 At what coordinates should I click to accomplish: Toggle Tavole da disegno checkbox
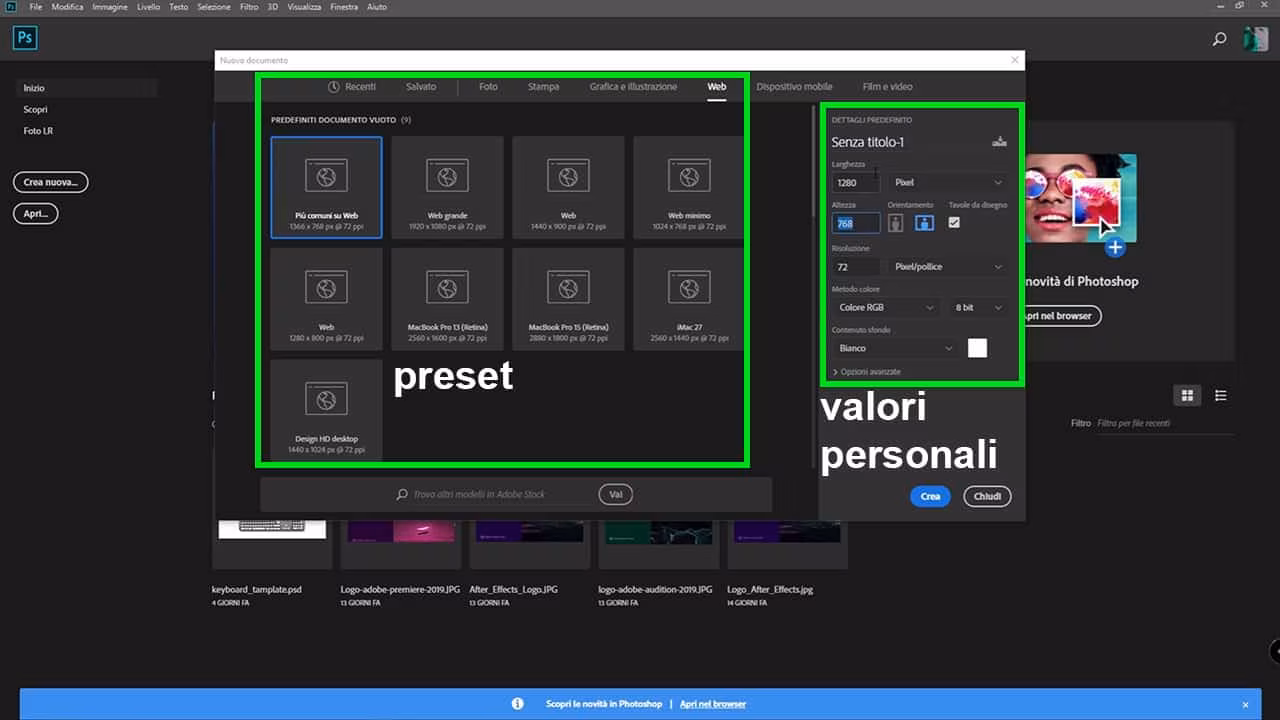(954, 222)
